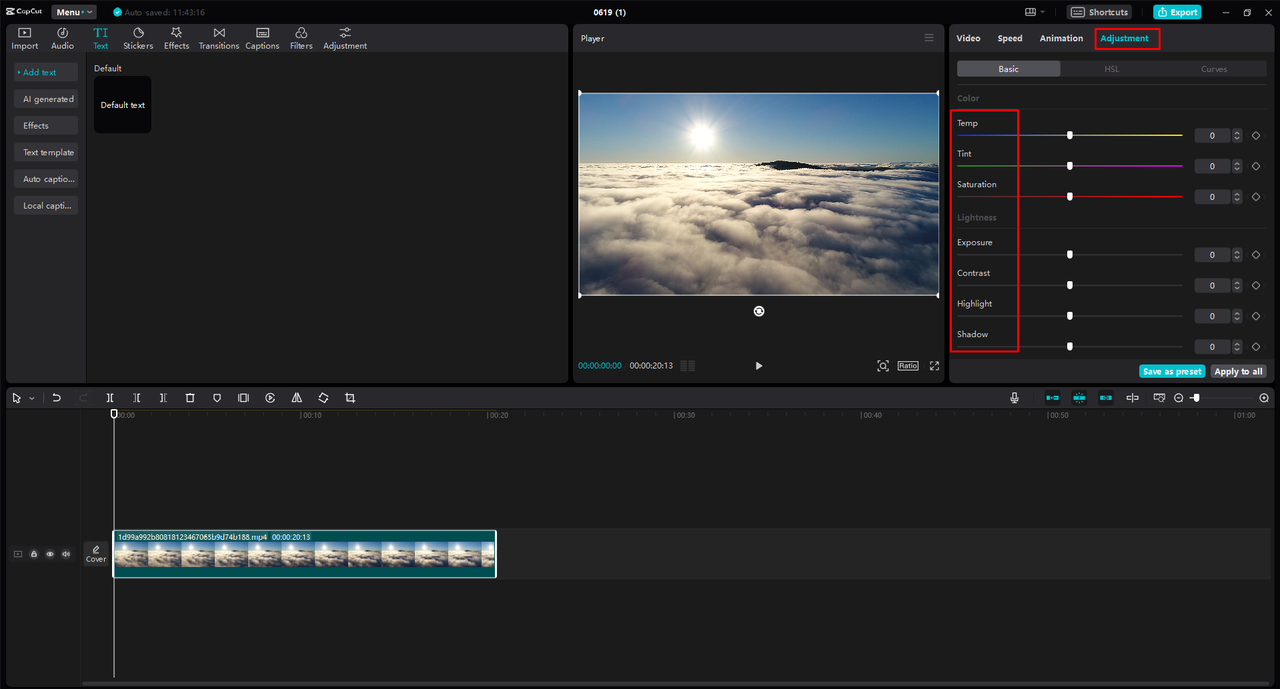
Task: Rotate the clip with rotate icon
Action: pos(323,398)
